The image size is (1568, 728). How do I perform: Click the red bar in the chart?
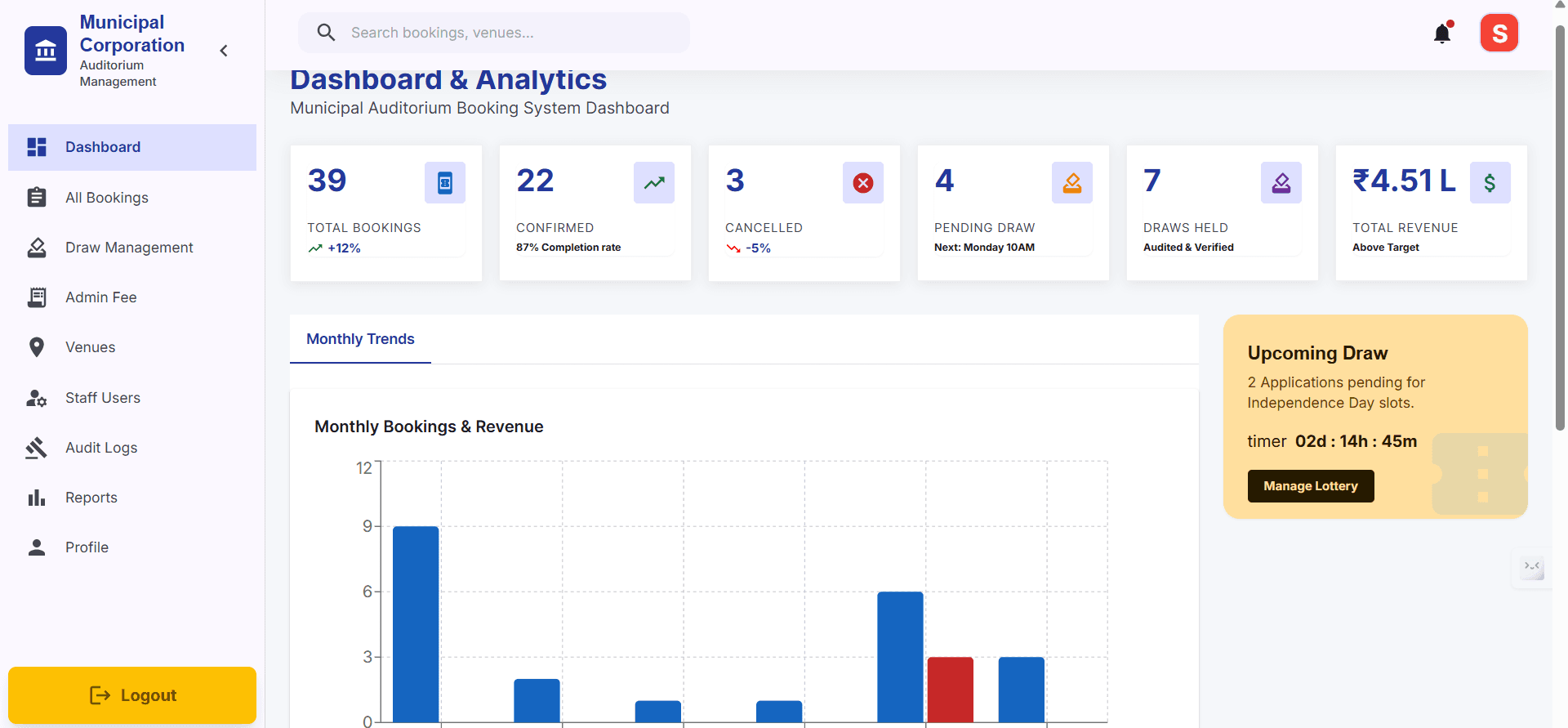(x=951, y=690)
